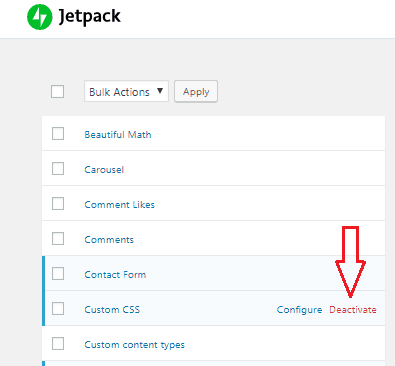Open the Beautiful Math module link
395x366 pixels.
[118, 134]
